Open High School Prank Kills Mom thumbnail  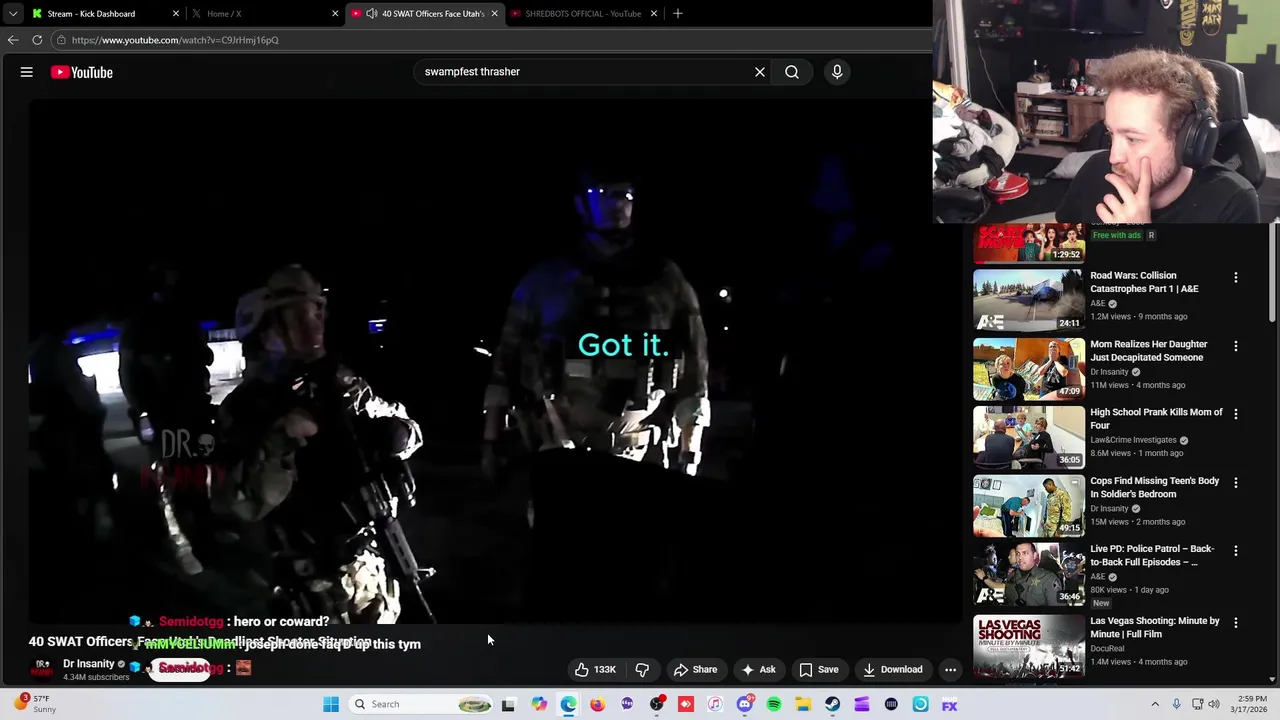coord(1029,436)
